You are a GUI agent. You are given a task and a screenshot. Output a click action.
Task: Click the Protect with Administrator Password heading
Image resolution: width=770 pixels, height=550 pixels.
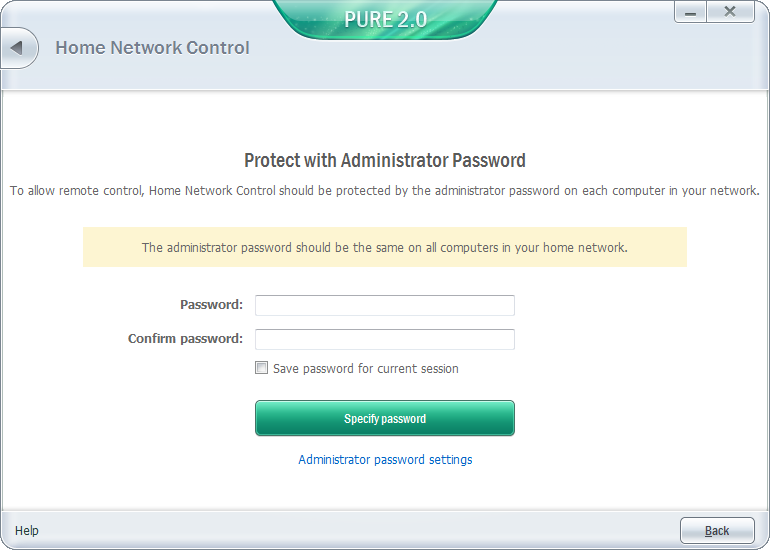coord(385,161)
